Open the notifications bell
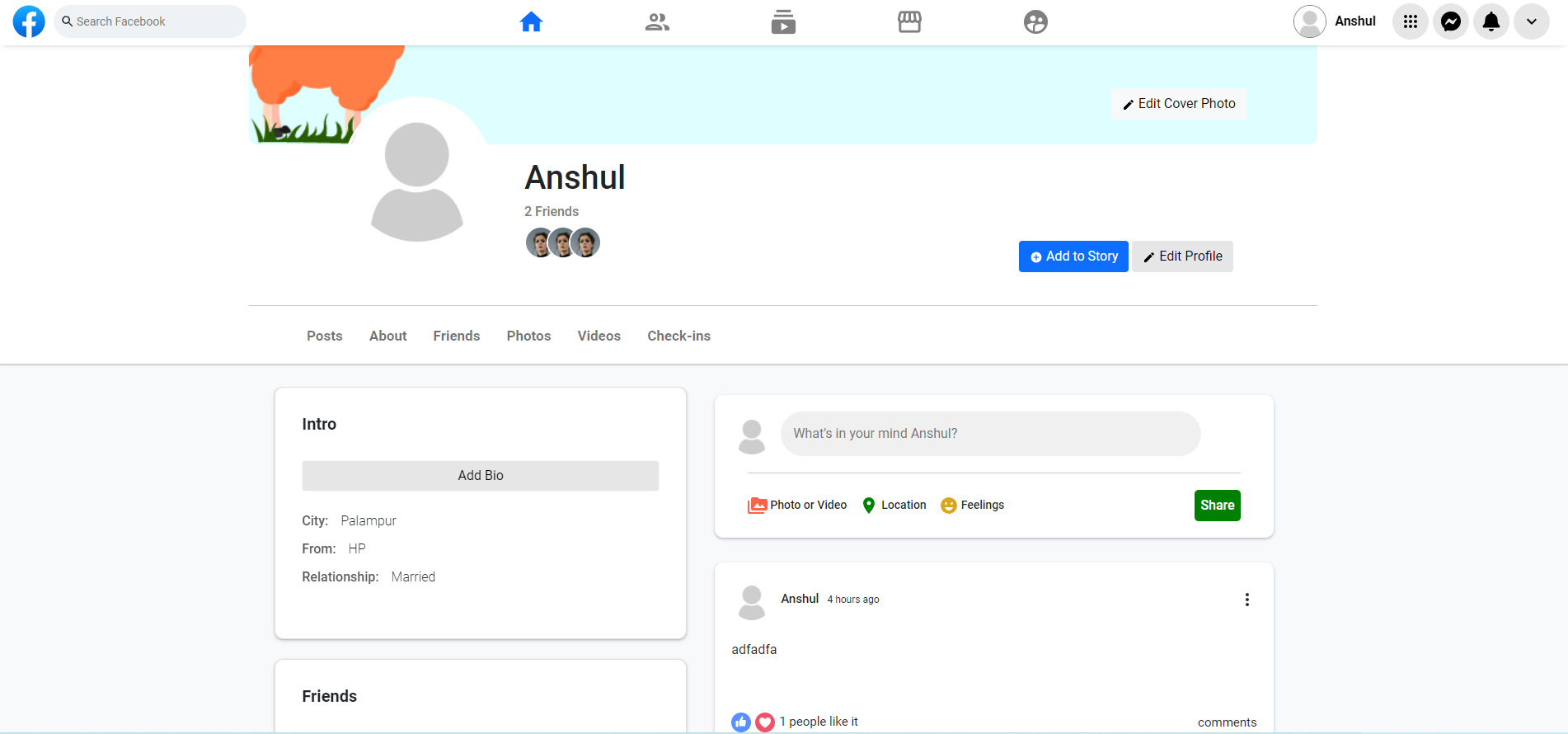 [1491, 21]
